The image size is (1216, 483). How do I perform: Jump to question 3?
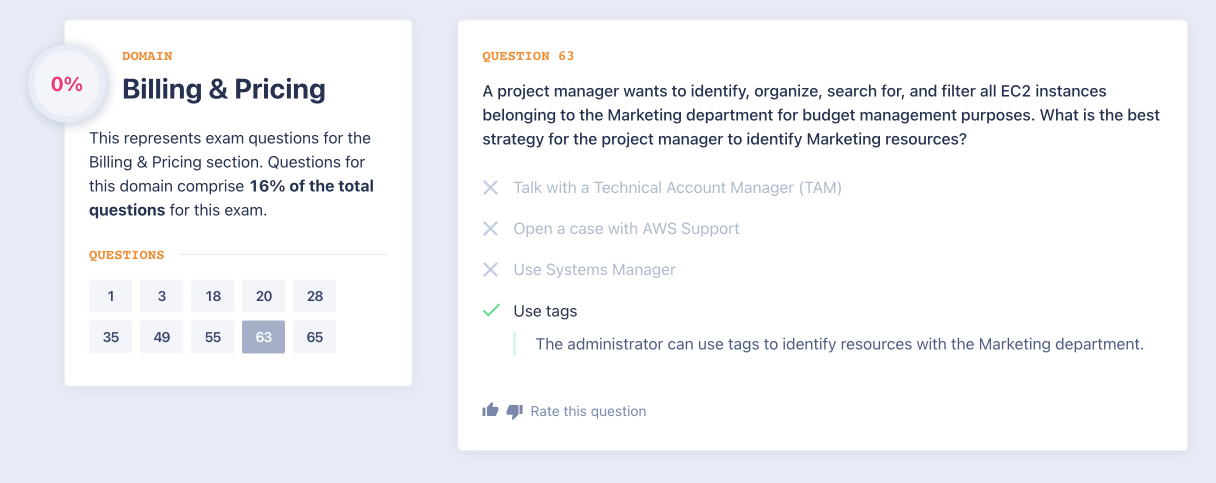click(162, 296)
